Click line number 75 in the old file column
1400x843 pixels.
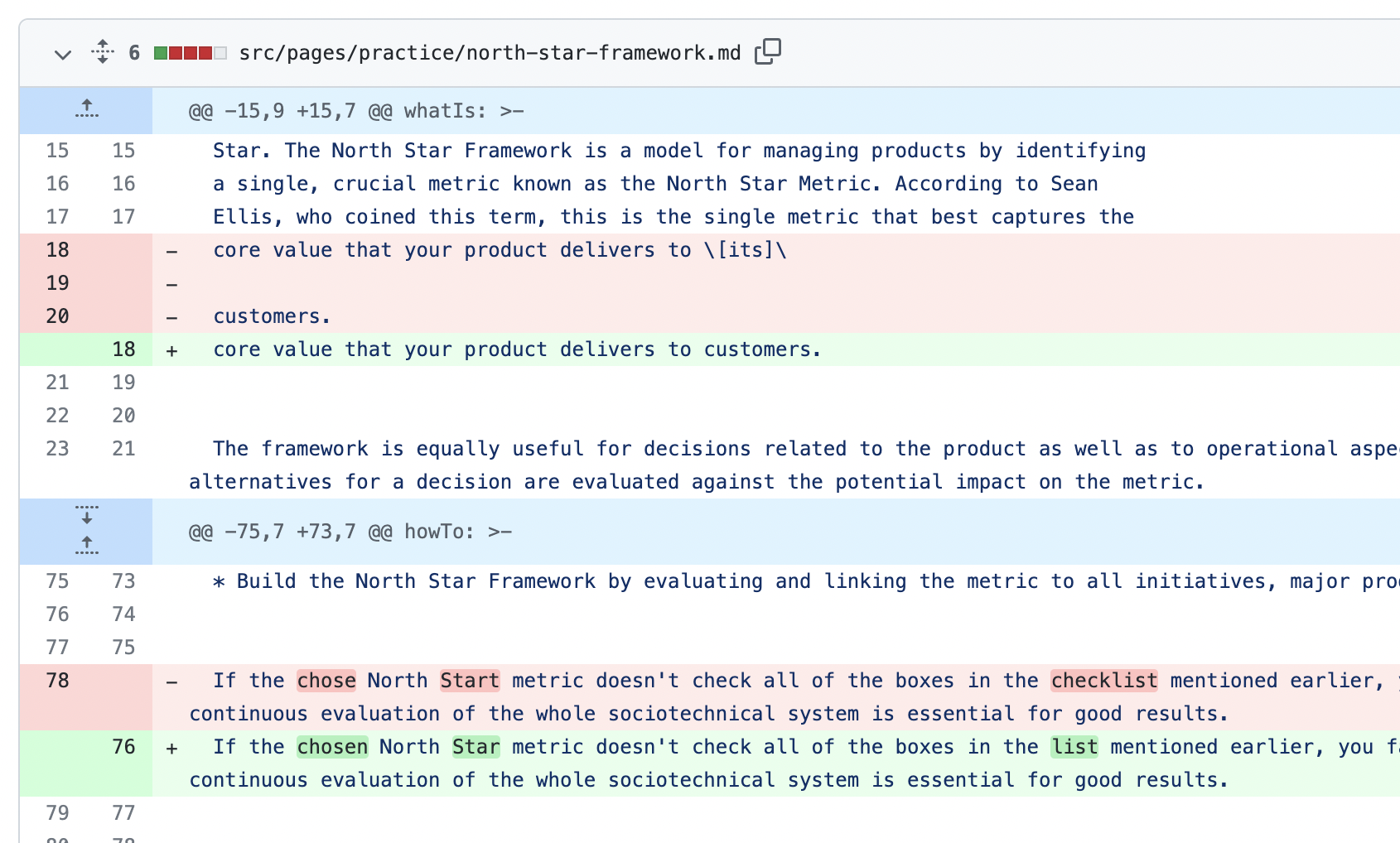point(56,581)
